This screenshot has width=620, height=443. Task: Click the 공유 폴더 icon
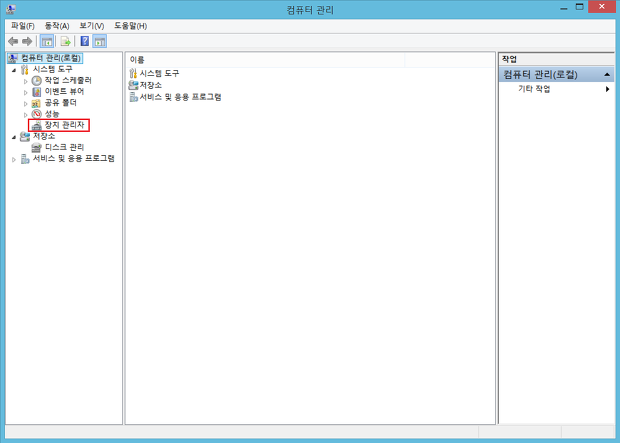36,103
